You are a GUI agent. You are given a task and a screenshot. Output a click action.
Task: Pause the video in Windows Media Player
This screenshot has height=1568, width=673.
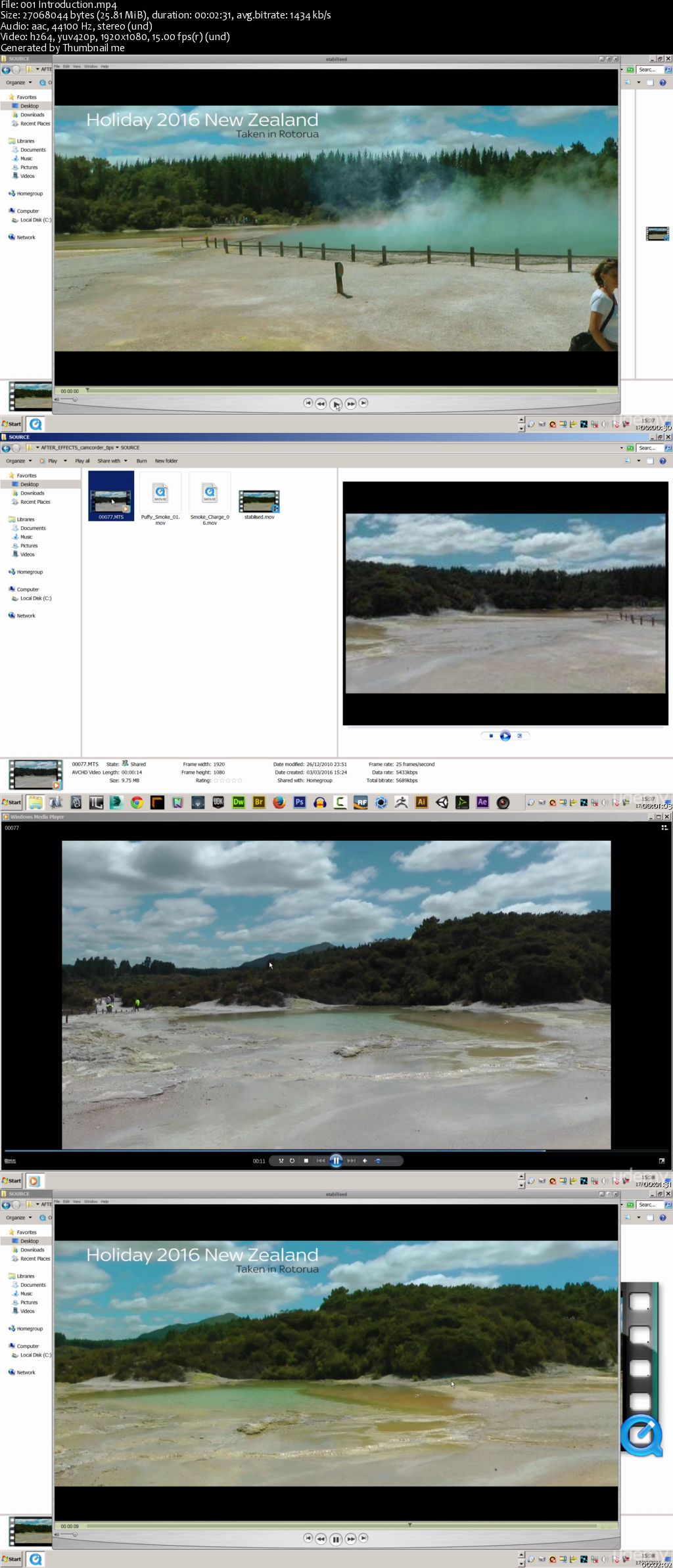click(x=336, y=1161)
